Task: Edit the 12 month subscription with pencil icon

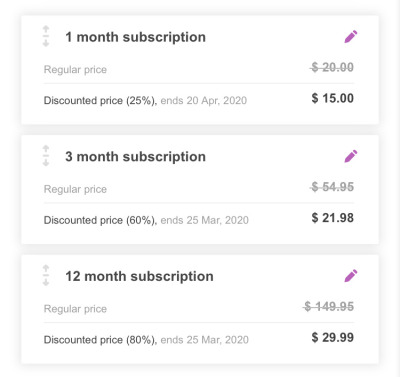Action: point(351,276)
